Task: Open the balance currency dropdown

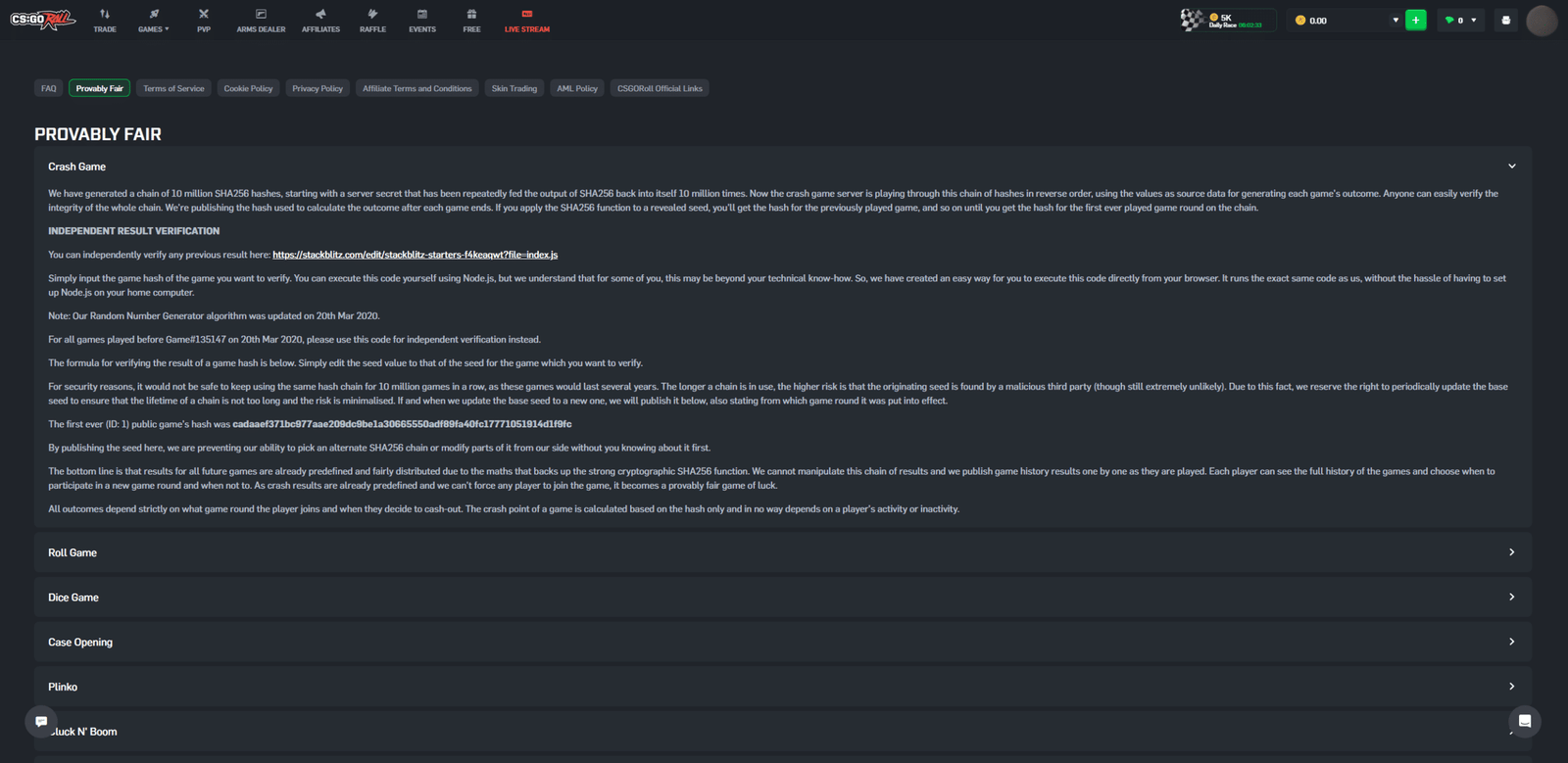Action: click(1394, 19)
